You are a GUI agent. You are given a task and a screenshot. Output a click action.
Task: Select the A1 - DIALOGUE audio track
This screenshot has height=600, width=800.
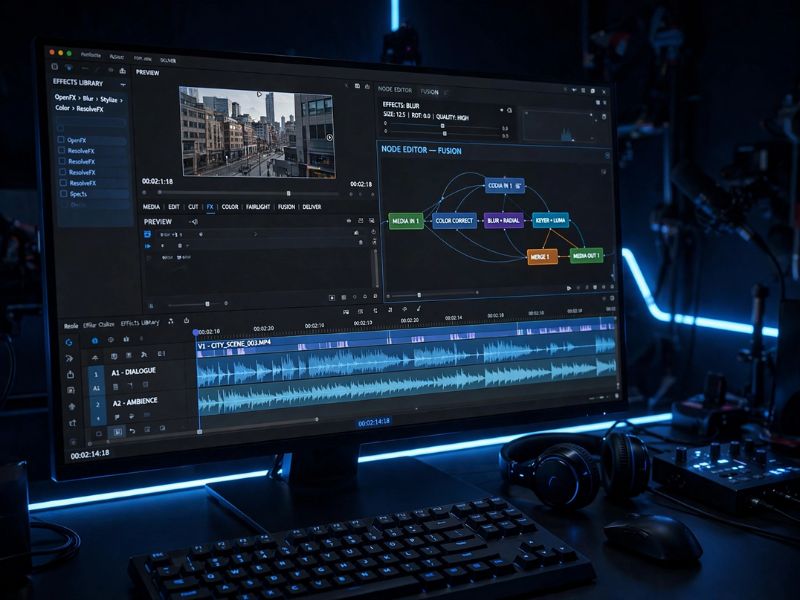[134, 372]
